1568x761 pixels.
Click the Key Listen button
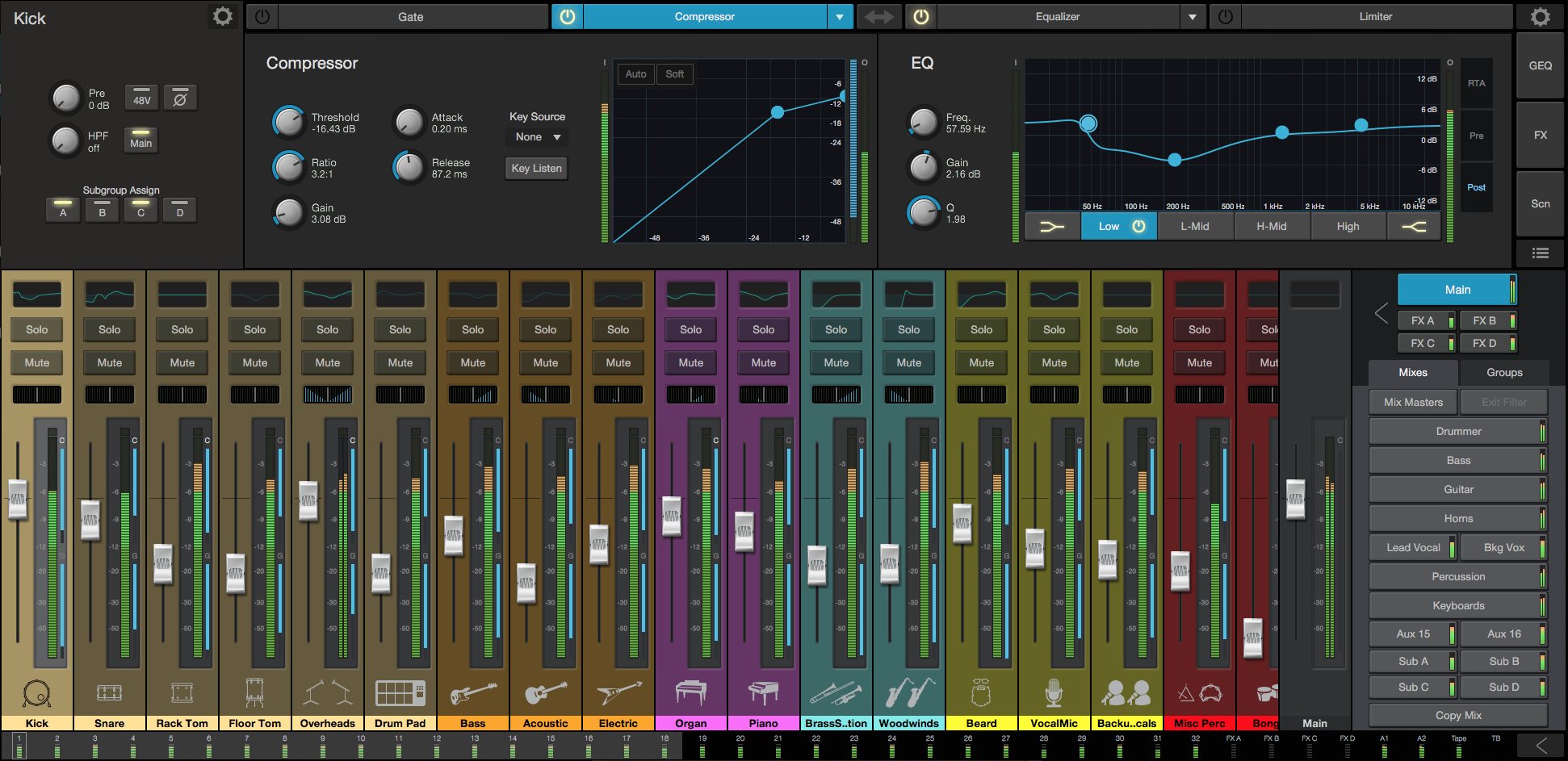pyautogui.click(x=537, y=169)
